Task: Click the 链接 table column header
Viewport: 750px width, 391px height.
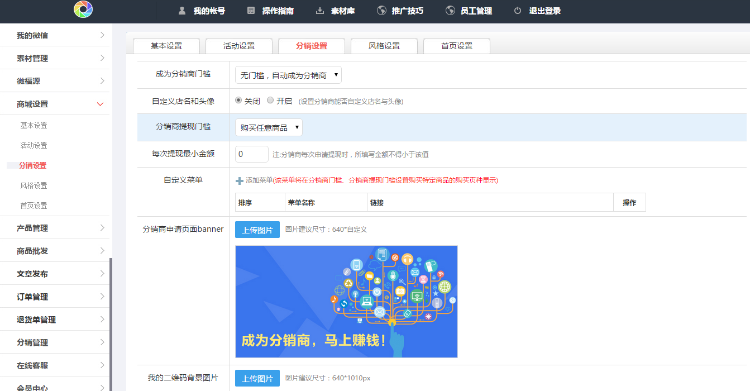Action: [376, 203]
